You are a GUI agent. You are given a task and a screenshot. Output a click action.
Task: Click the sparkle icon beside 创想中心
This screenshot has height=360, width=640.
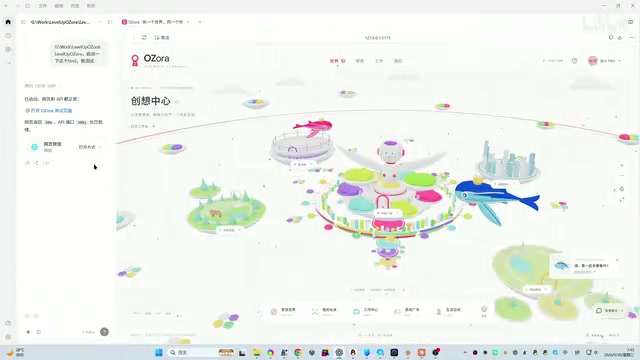(x=177, y=101)
